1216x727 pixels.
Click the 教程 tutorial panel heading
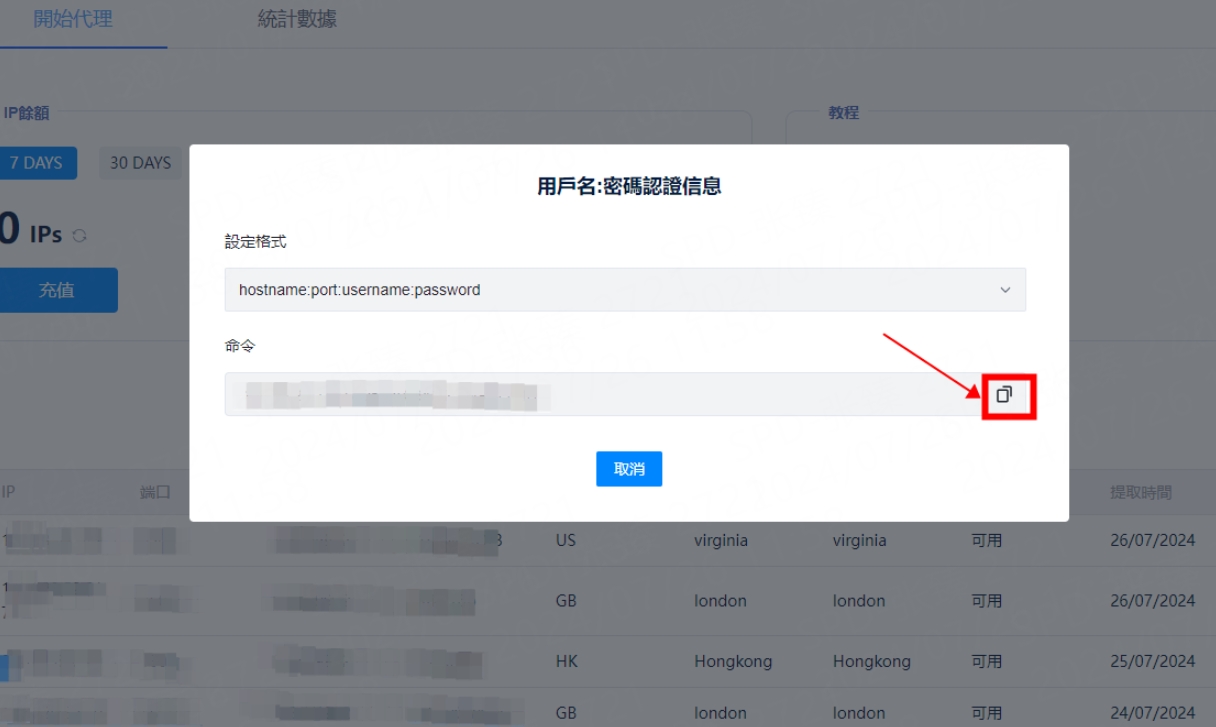pyautogui.click(x=843, y=113)
